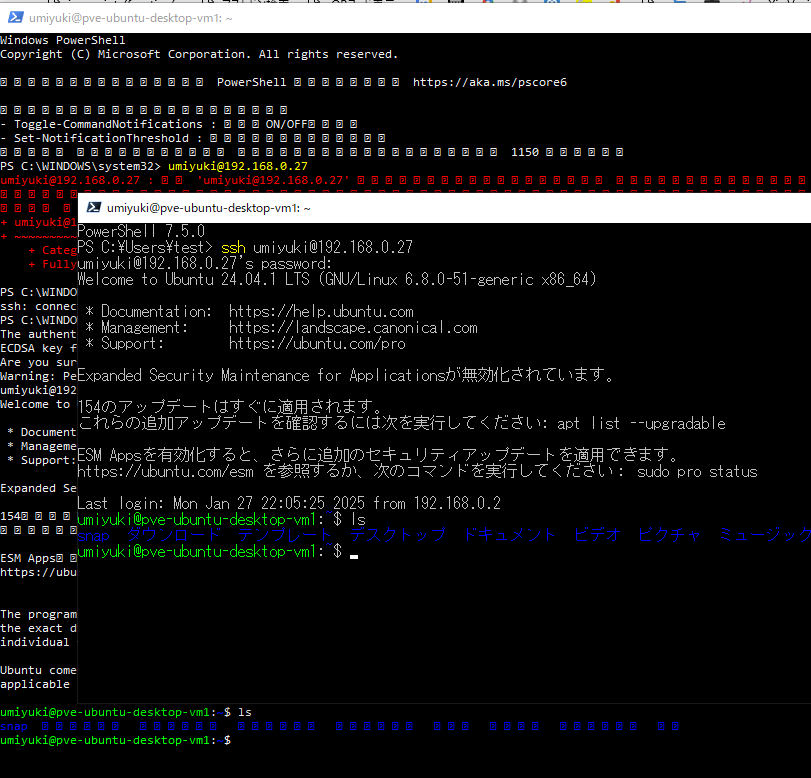Click the 'ドキュメント' folder name
This screenshot has width=811, height=778.
[x=509, y=535]
